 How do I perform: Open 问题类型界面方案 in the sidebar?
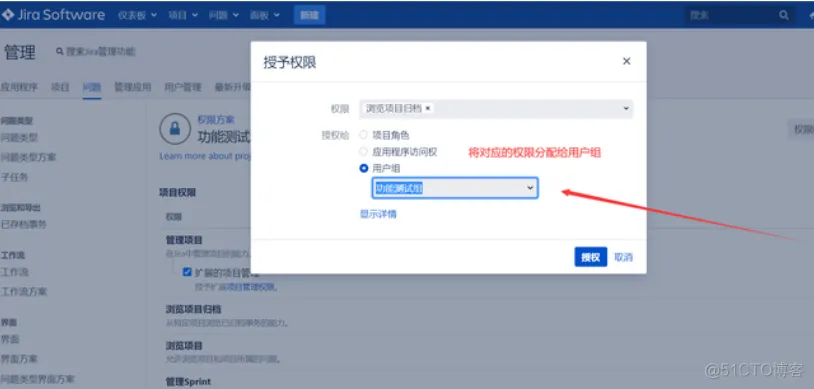pos(37,379)
